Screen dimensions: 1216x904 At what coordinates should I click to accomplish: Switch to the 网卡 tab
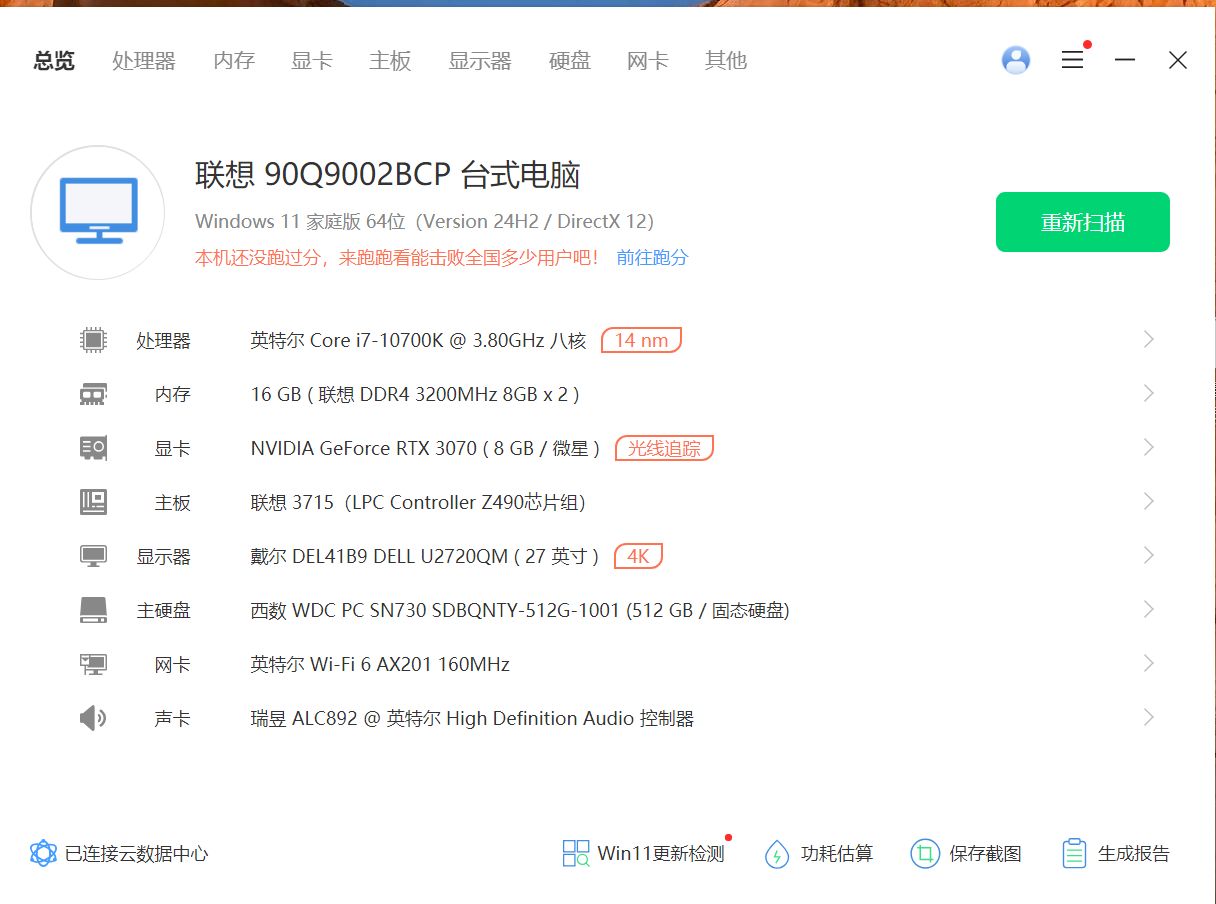[x=648, y=61]
